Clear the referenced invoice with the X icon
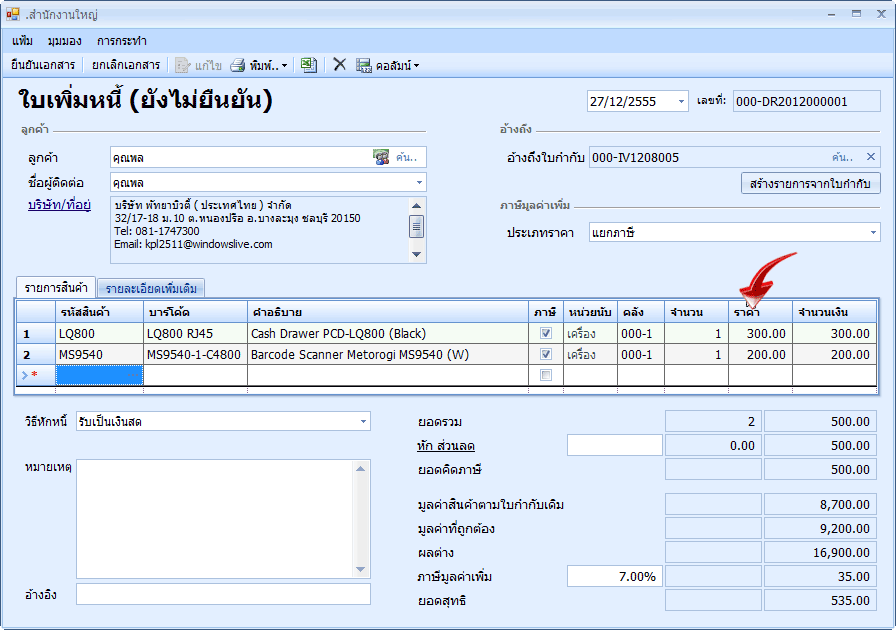This screenshot has height=630, width=896. (870, 157)
